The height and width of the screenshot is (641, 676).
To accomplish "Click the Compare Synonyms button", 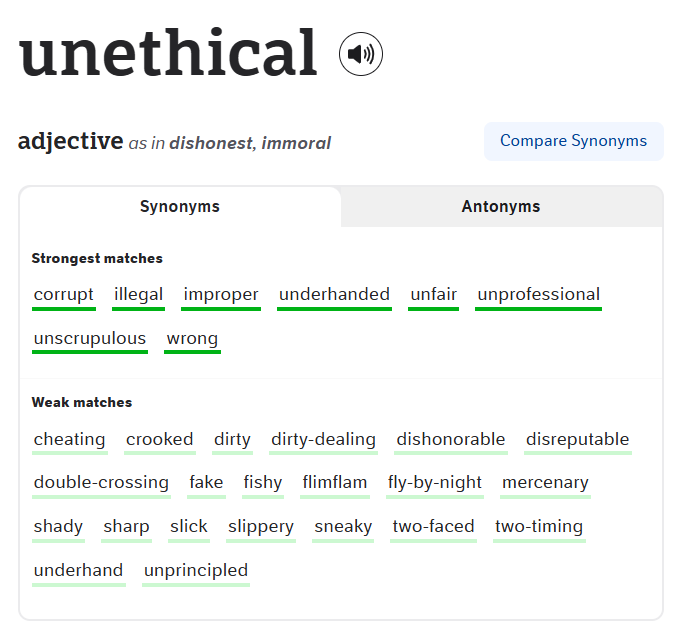I will (x=573, y=141).
